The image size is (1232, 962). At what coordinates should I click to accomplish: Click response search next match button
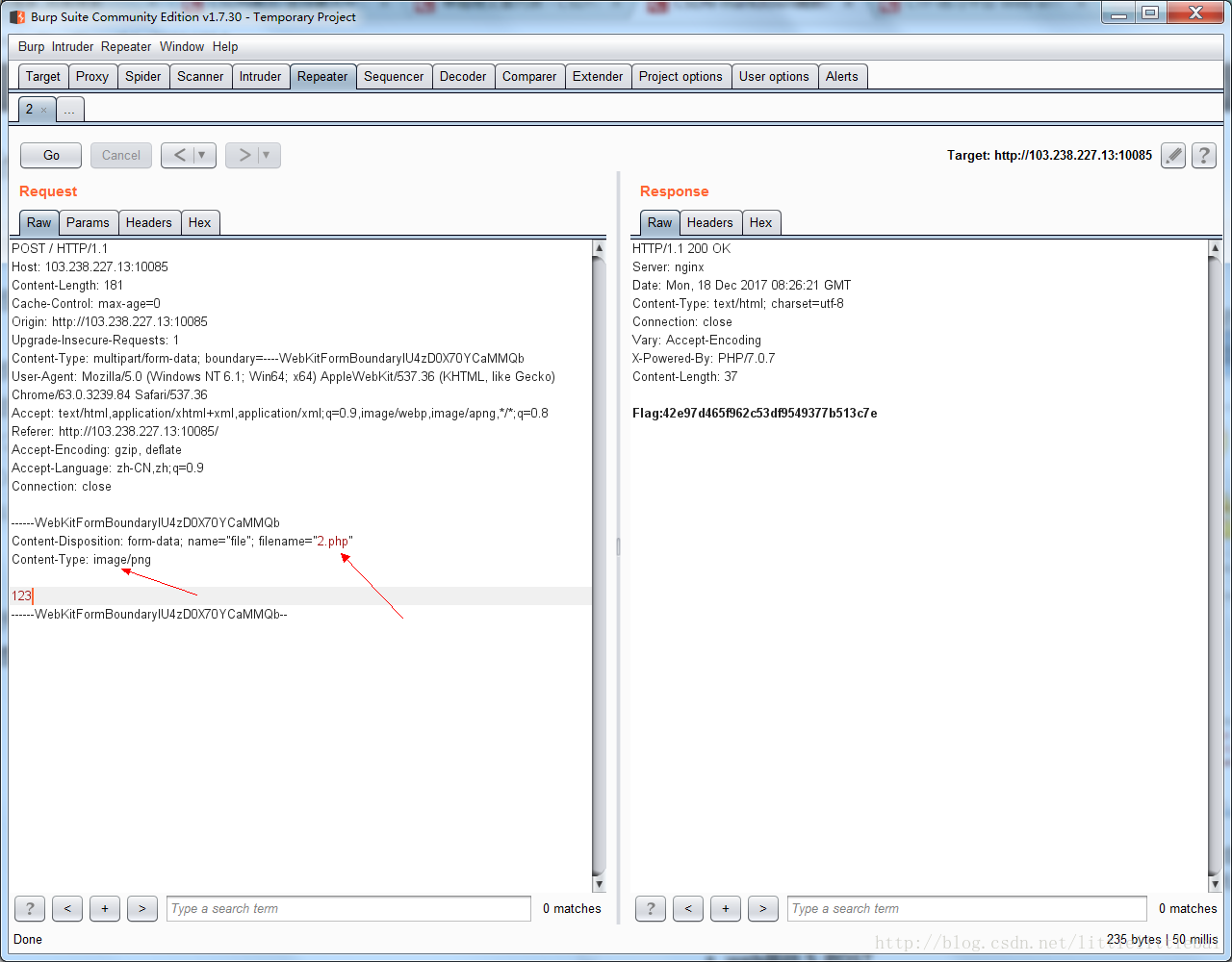pyautogui.click(x=763, y=908)
